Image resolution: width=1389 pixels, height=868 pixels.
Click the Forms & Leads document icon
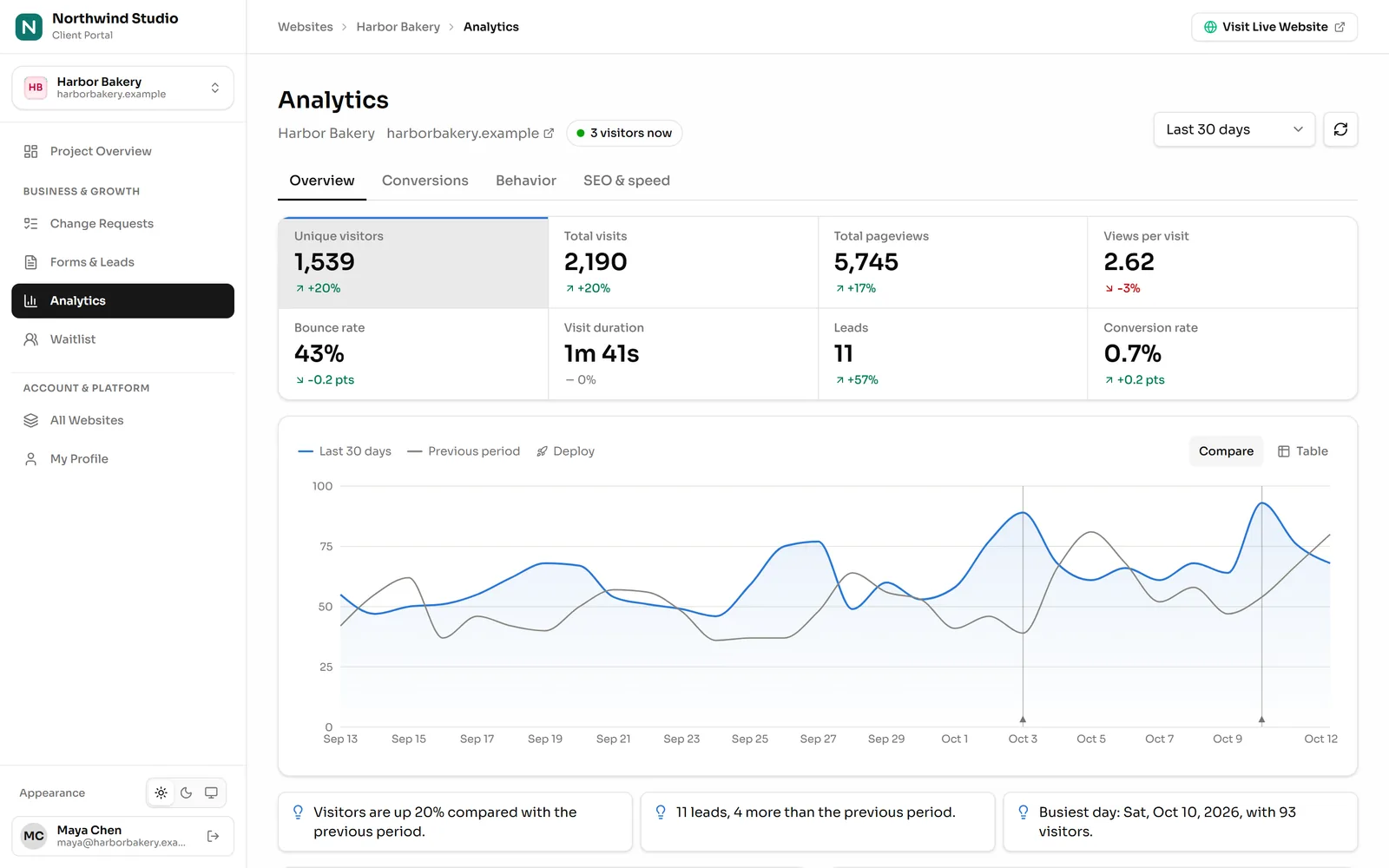[x=31, y=262]
